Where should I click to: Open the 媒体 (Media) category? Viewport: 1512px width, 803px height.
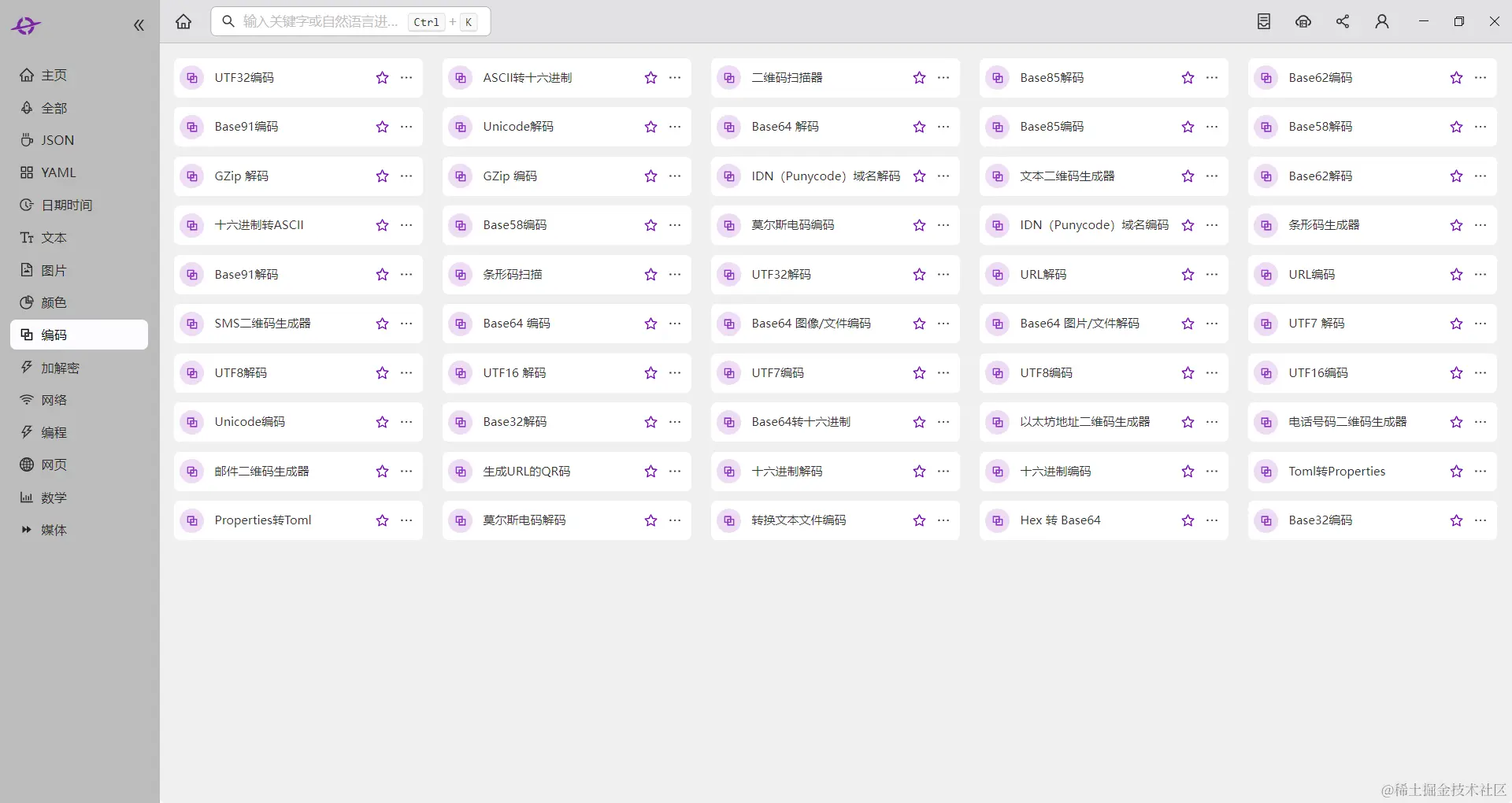pos(54,530)
